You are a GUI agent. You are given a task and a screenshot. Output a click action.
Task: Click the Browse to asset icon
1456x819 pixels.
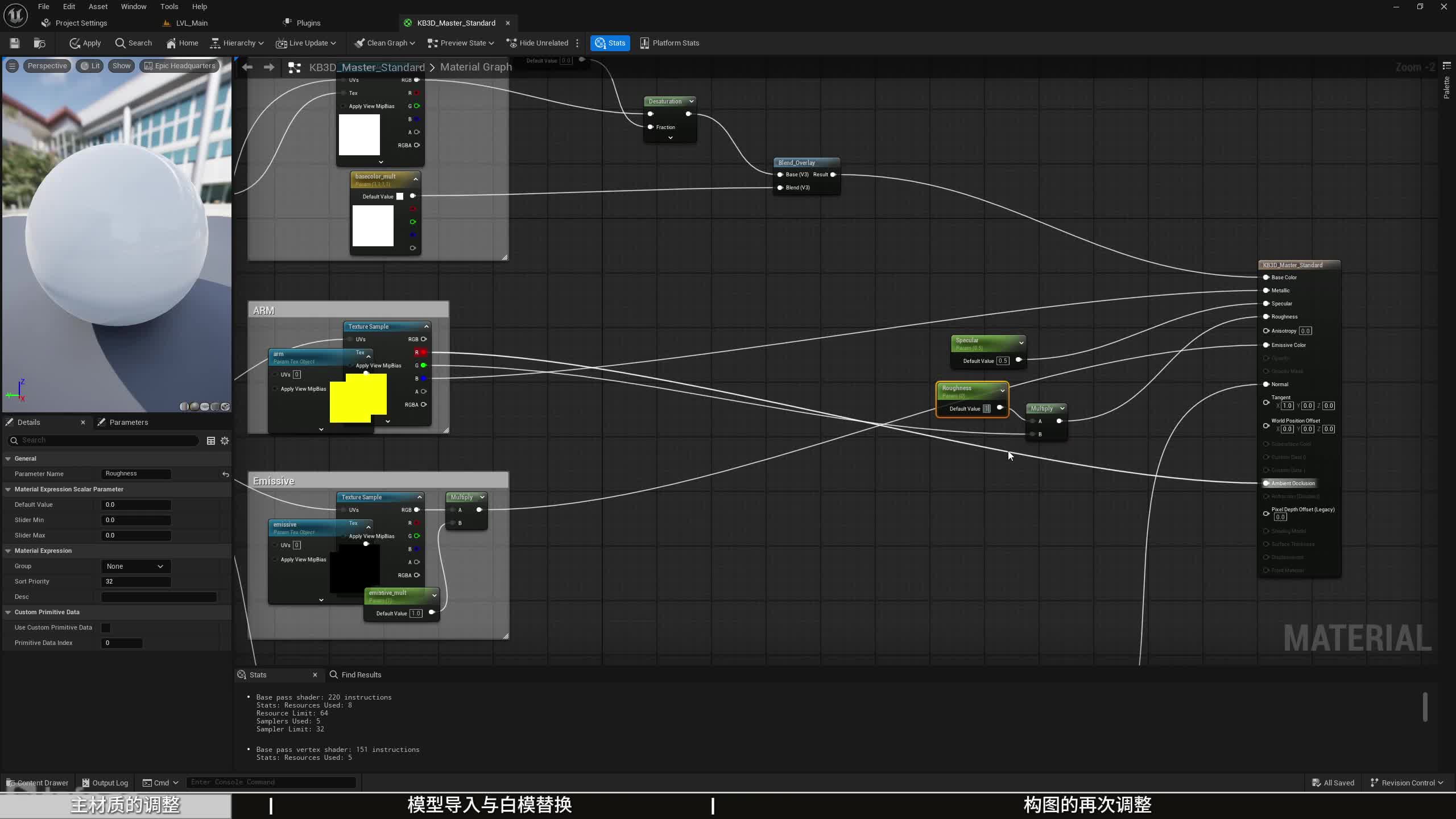[x=39, y=43]
